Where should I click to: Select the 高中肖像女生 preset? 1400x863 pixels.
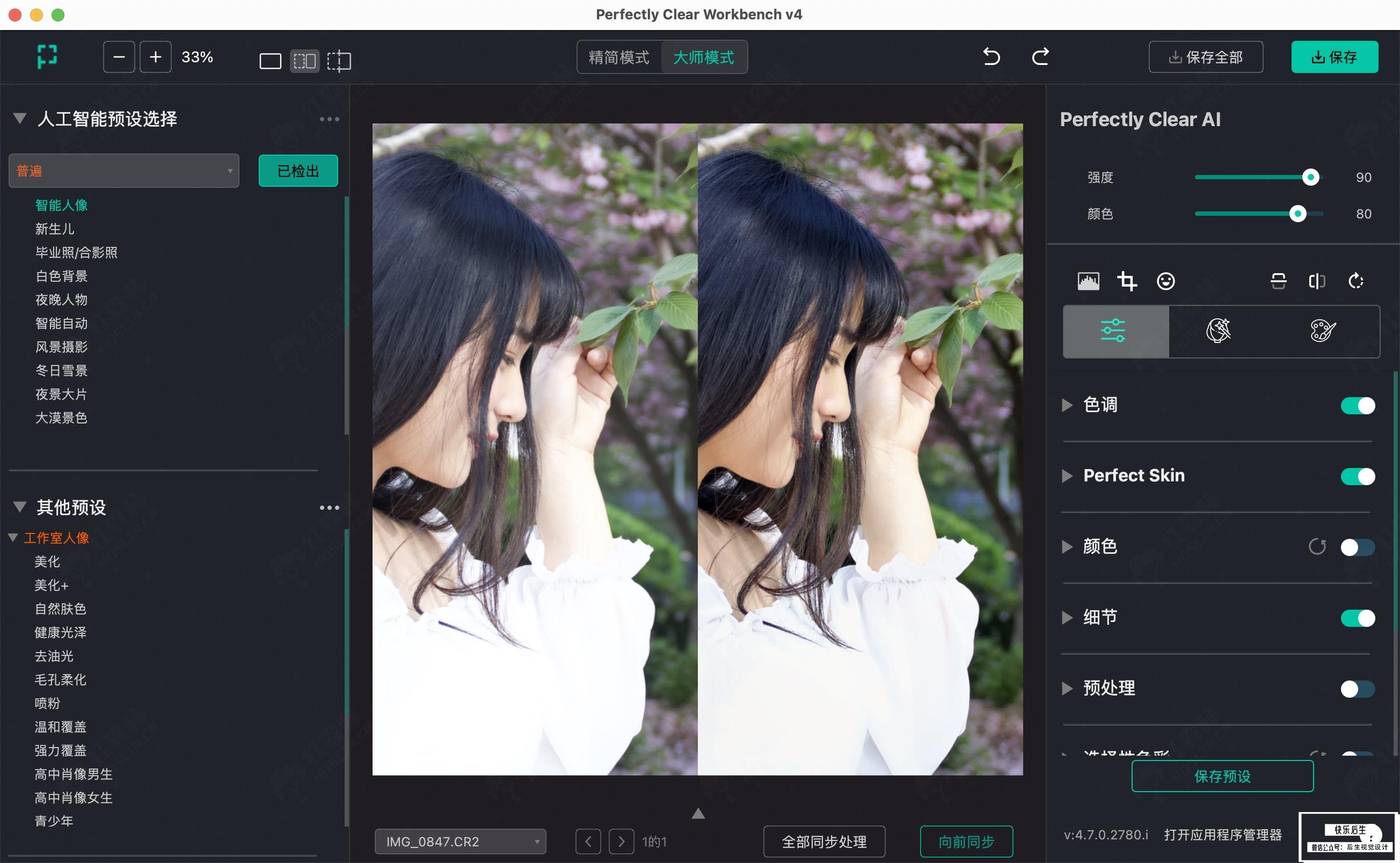74,798
